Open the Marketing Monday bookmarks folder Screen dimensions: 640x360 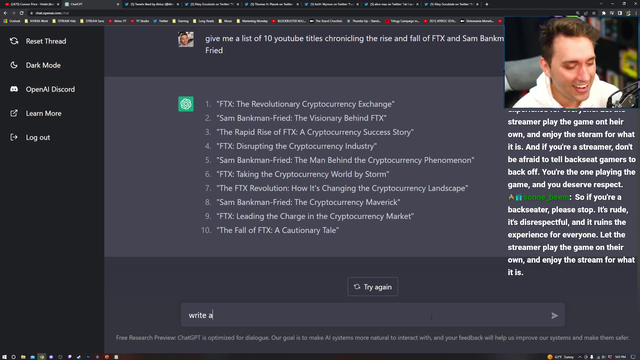pos(252,21)
